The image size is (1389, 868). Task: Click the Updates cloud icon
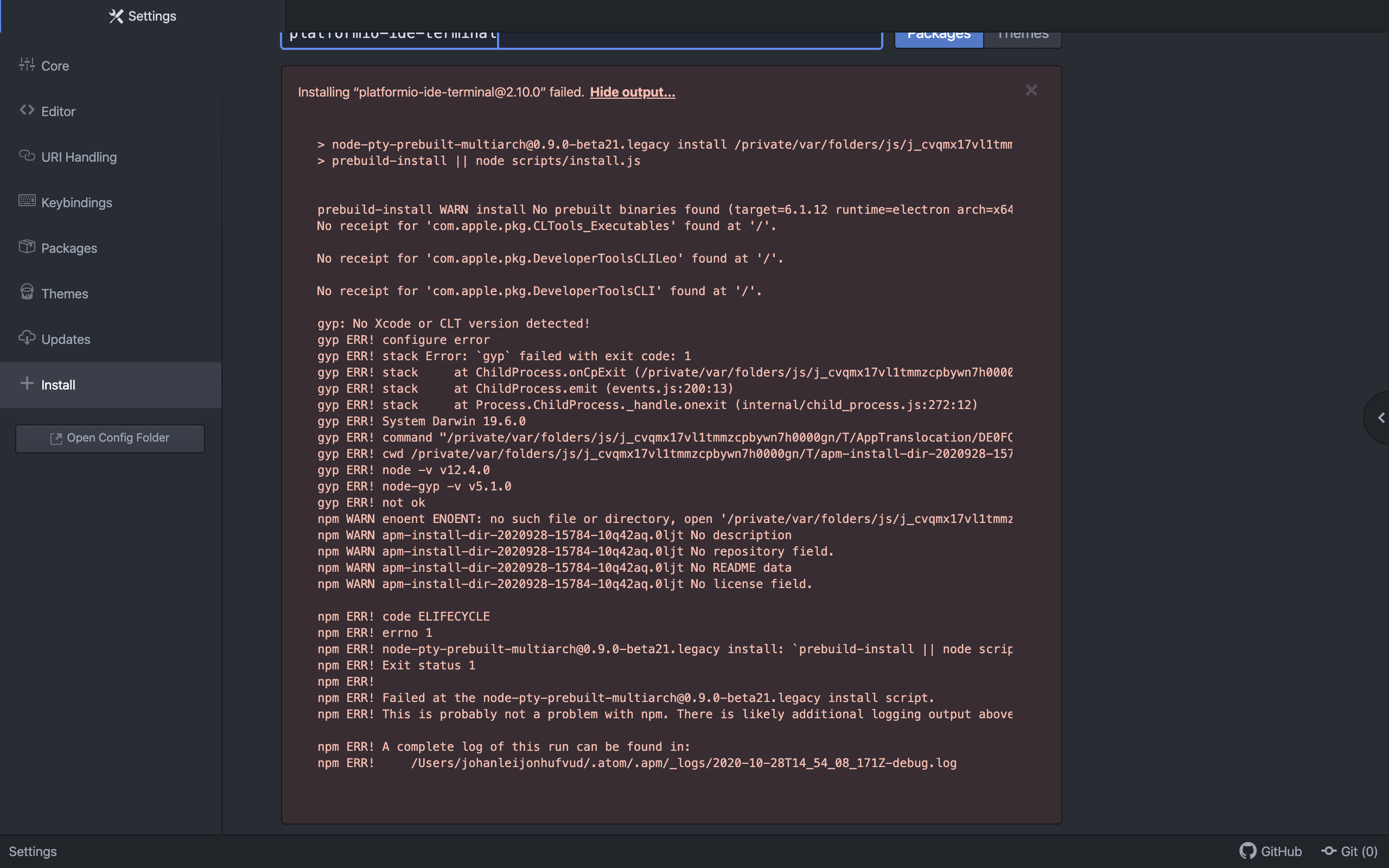pyautogui.click(x=27, y=337)
